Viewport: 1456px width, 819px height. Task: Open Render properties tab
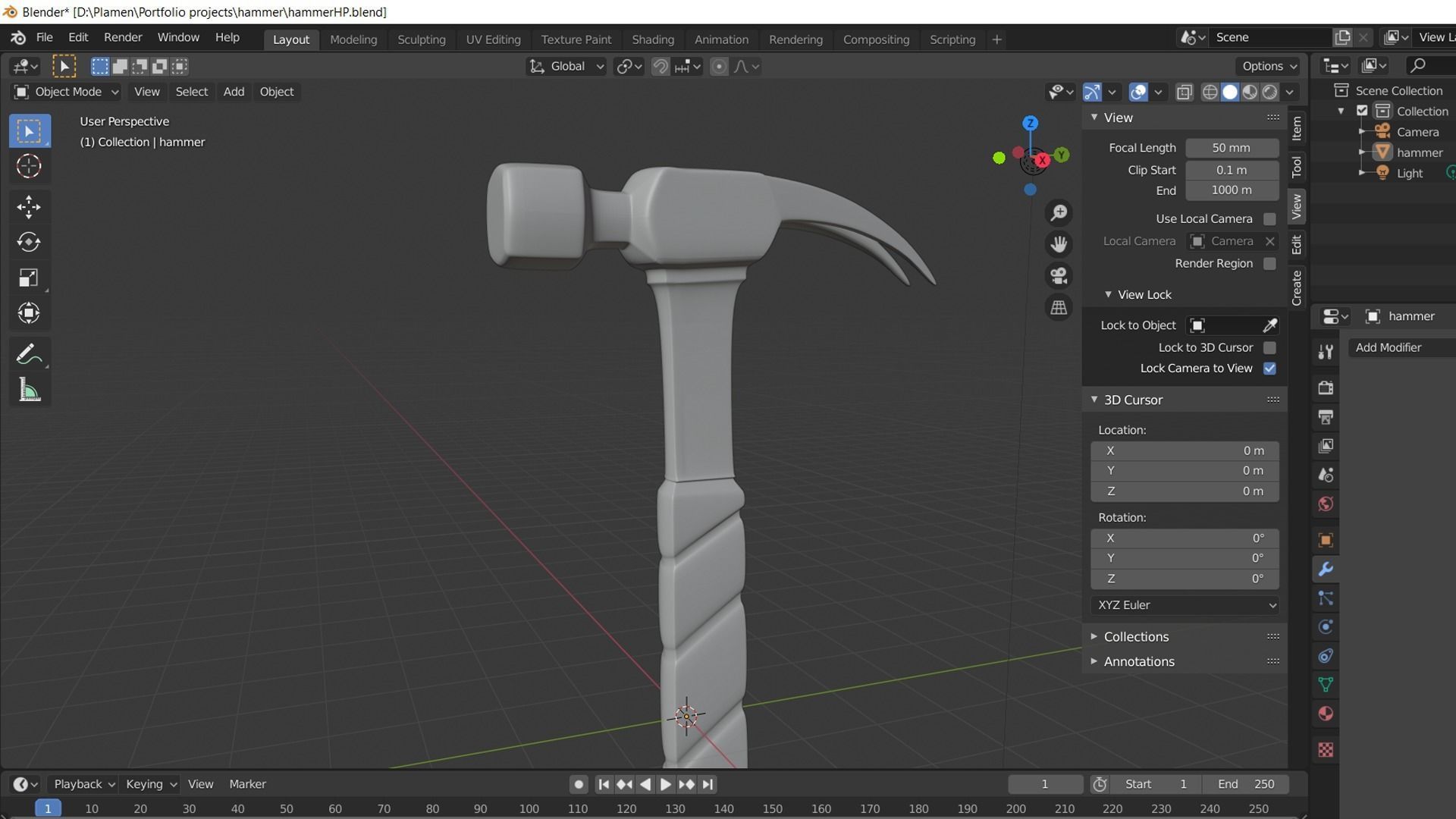click(1326, 388)
